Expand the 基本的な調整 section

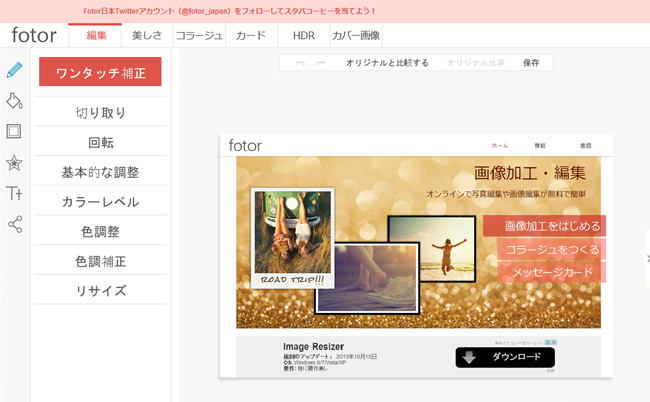pyautogui.click(x=100, y=172)
